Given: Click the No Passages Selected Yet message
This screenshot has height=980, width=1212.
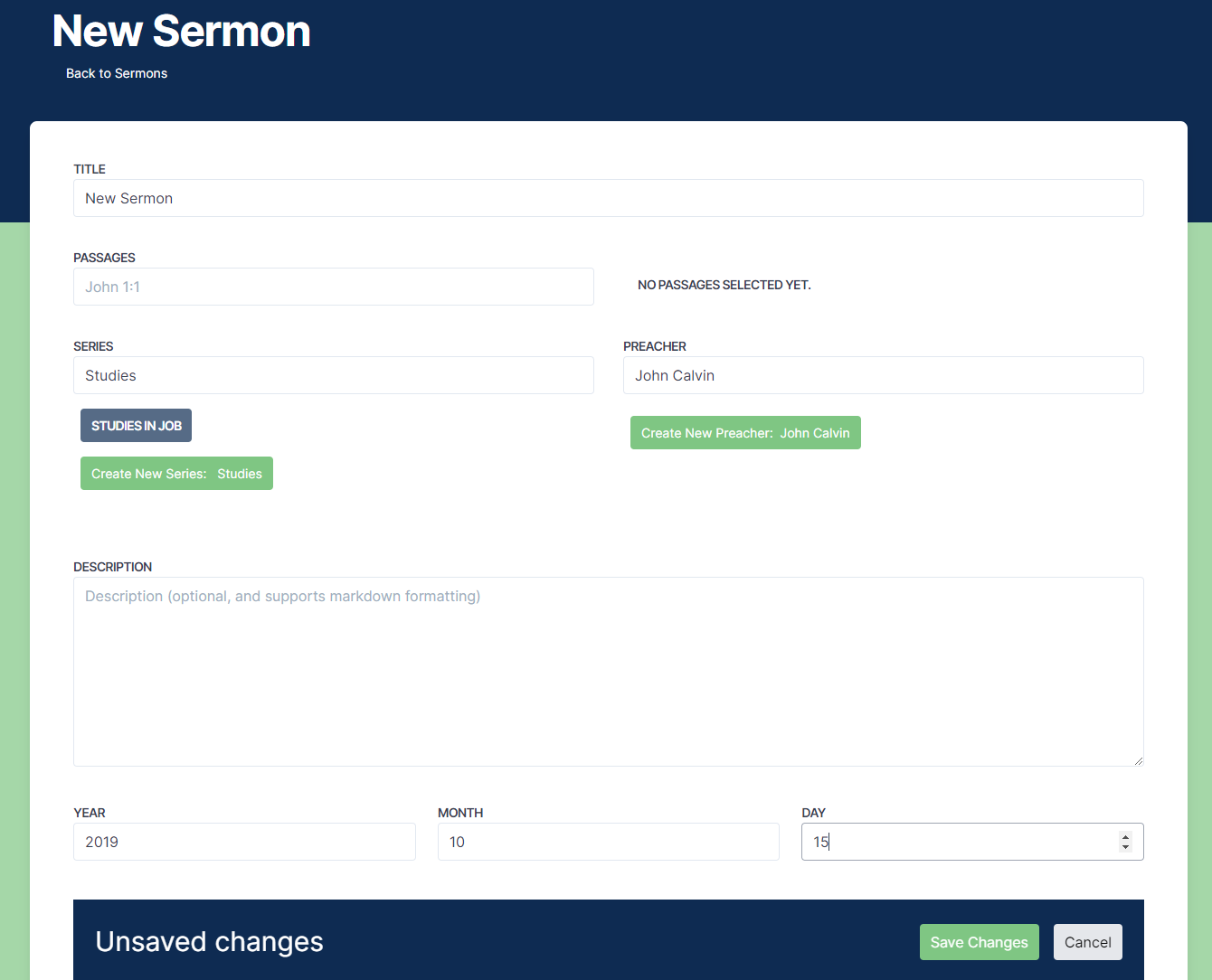Looking at the screenshot, I should pyautogui.click(x=724, y=285).
